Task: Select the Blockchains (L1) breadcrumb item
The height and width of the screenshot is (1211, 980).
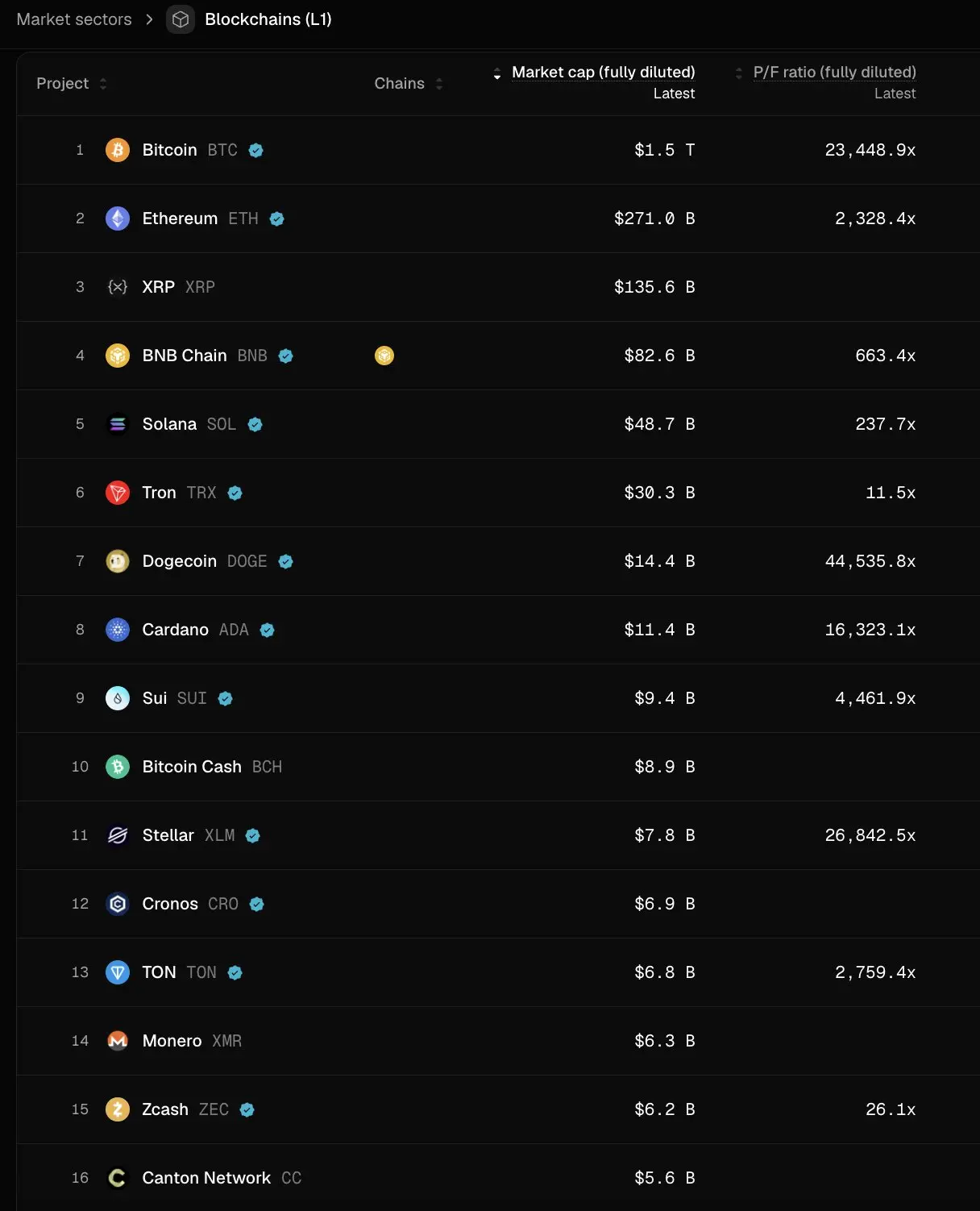Action: pos(268,19)
